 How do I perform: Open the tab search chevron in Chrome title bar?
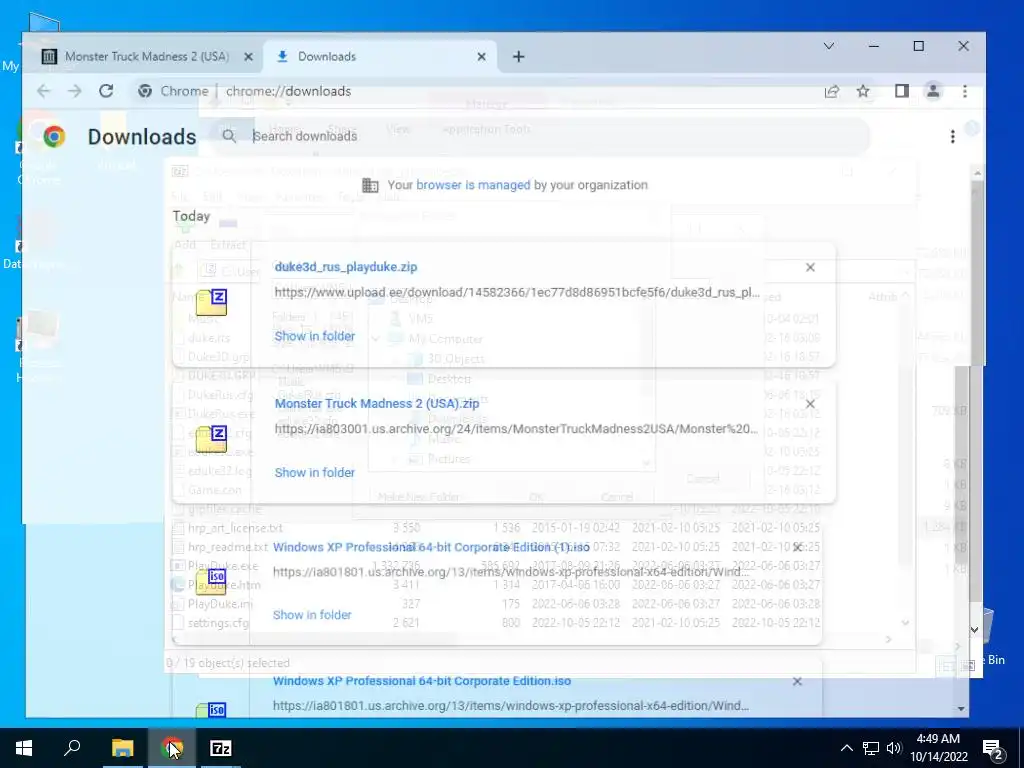[829, 46]
